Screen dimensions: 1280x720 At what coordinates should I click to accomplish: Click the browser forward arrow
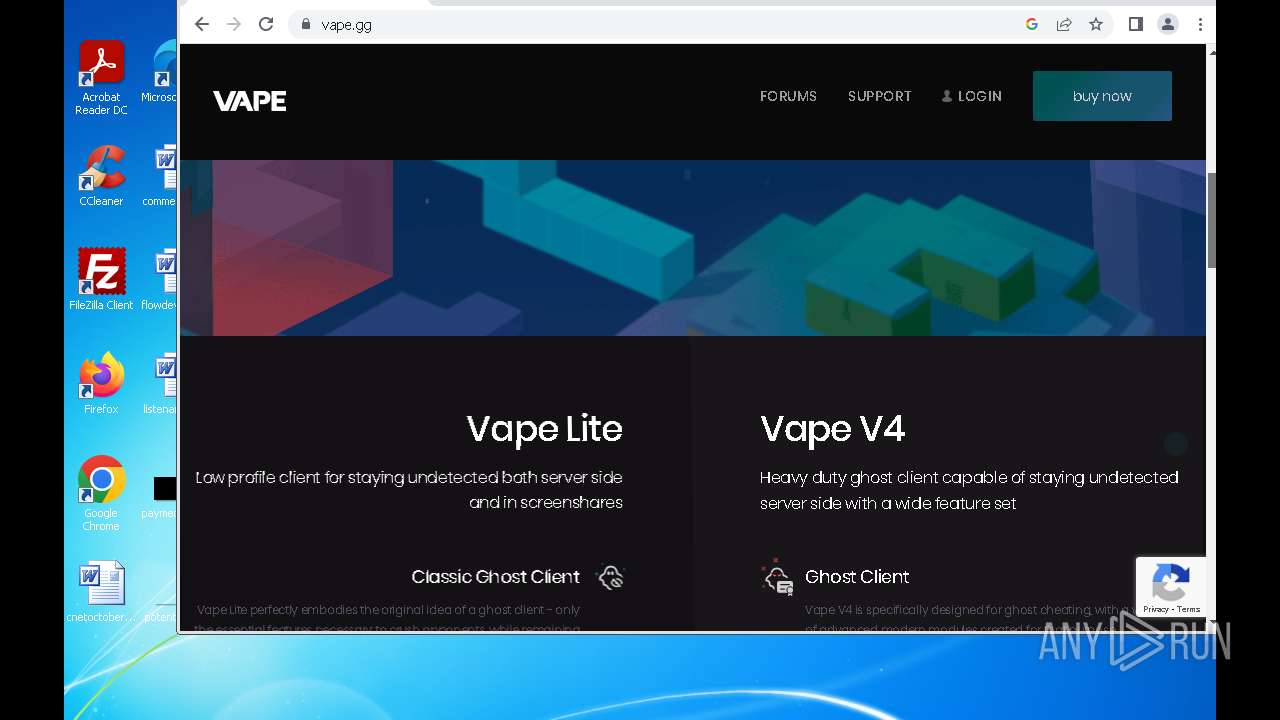[234, 24]
